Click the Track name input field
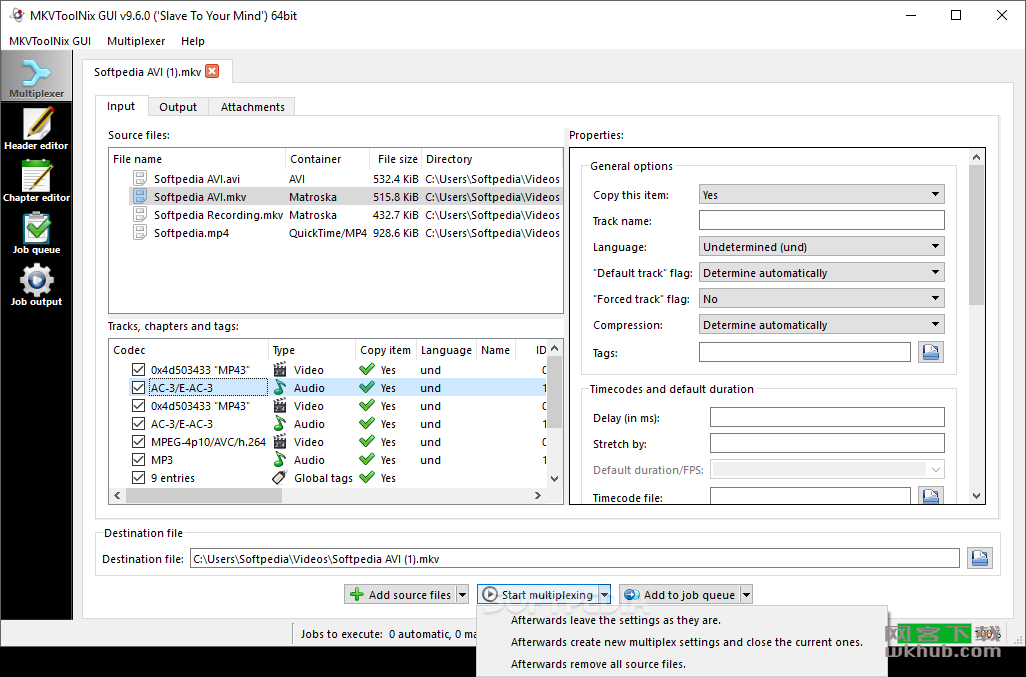 821,220
